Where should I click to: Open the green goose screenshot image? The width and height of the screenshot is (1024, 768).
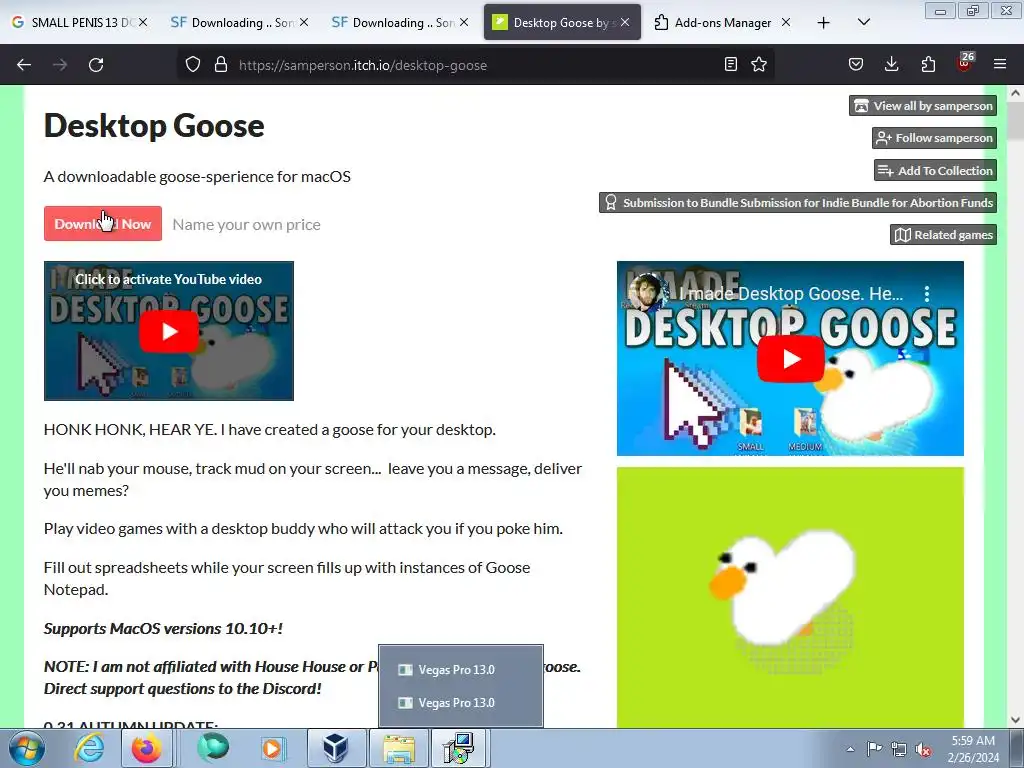pos(790,597)
